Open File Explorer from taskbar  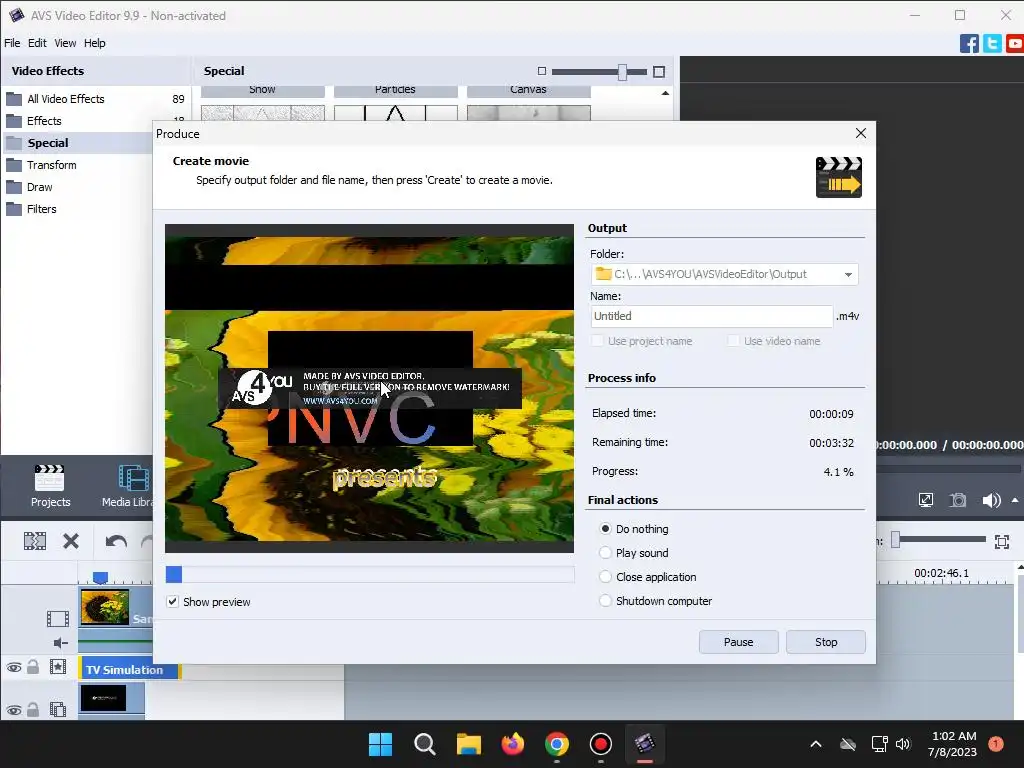[468, 744]
